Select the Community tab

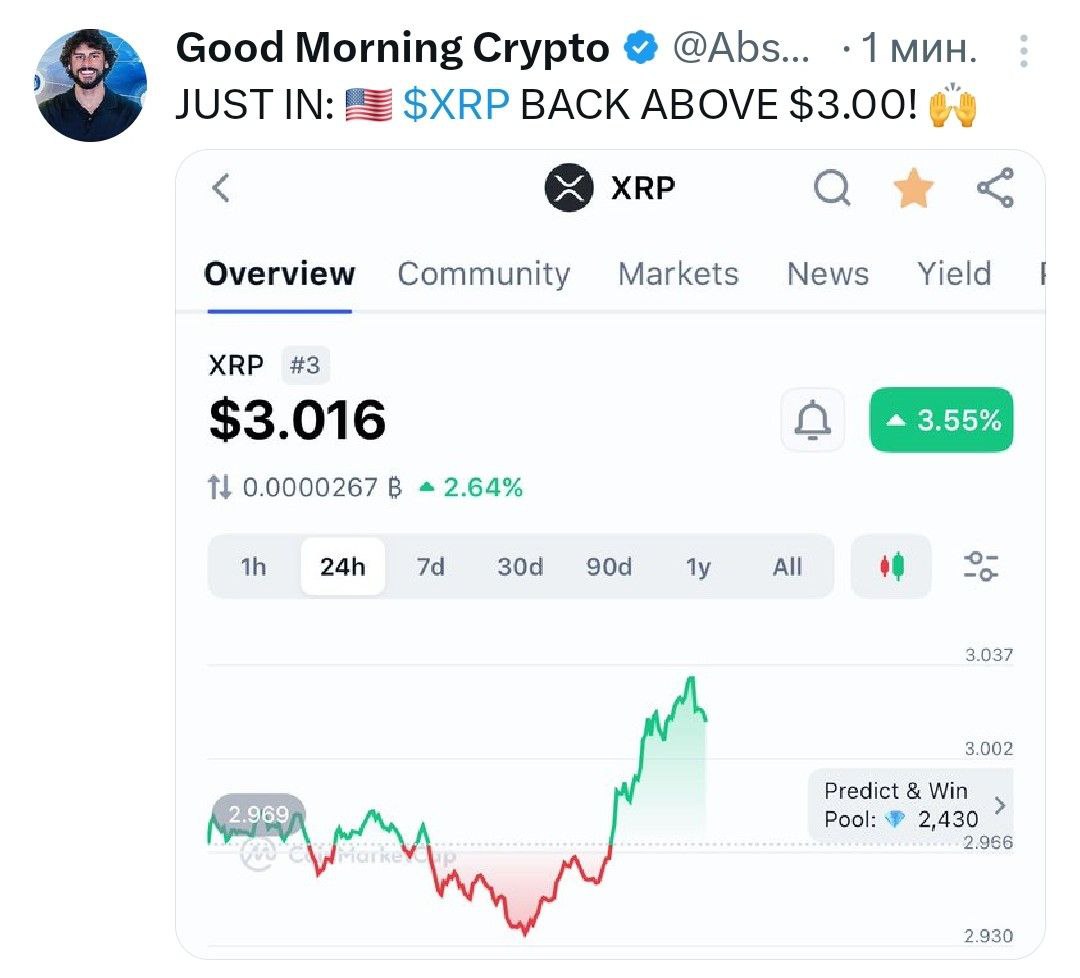tap(484, 274)
